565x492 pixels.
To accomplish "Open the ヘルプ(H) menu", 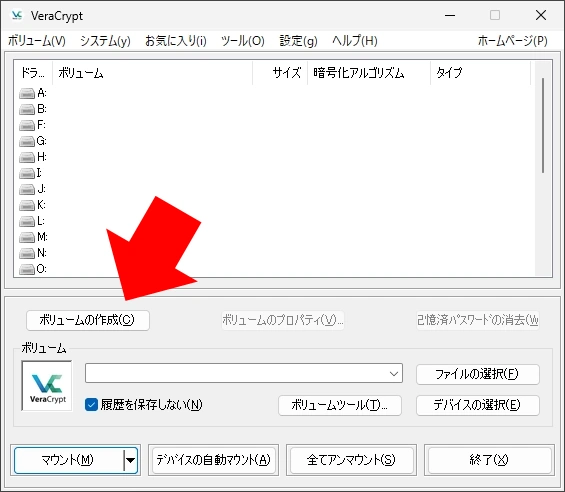I will [x=355, y=41].
